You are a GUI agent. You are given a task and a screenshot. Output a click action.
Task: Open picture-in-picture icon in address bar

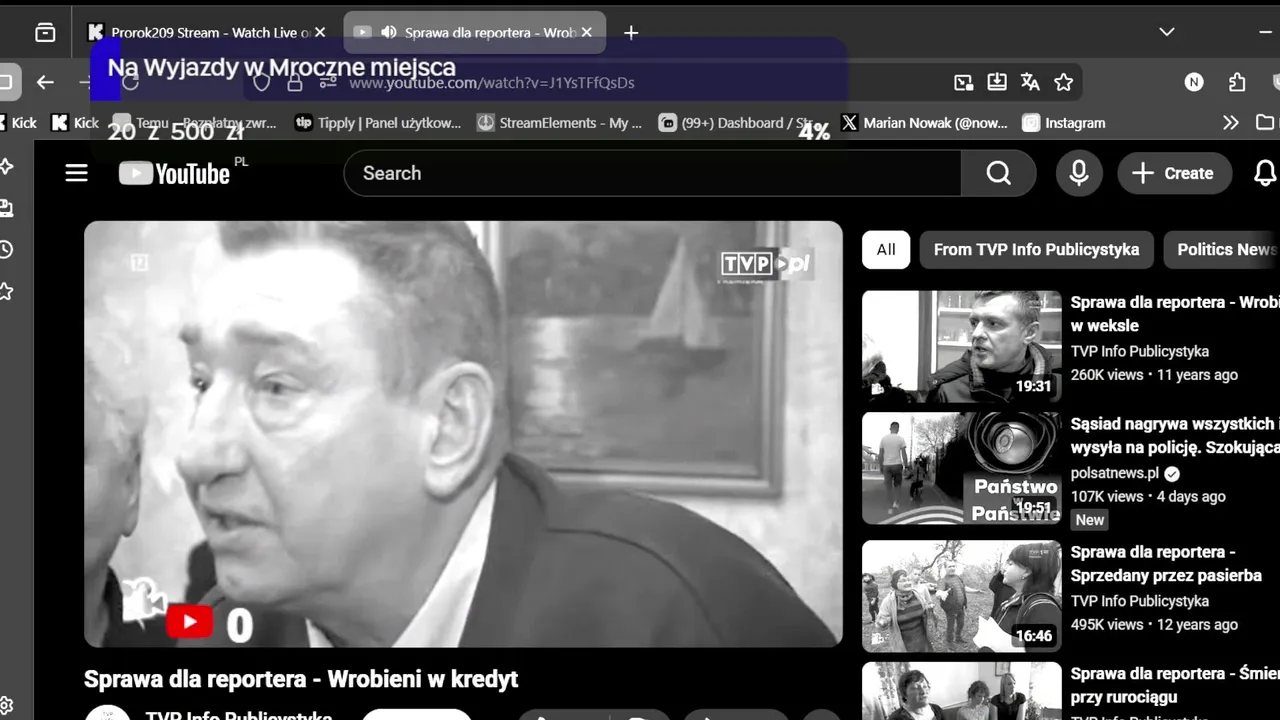coord(964,82)
